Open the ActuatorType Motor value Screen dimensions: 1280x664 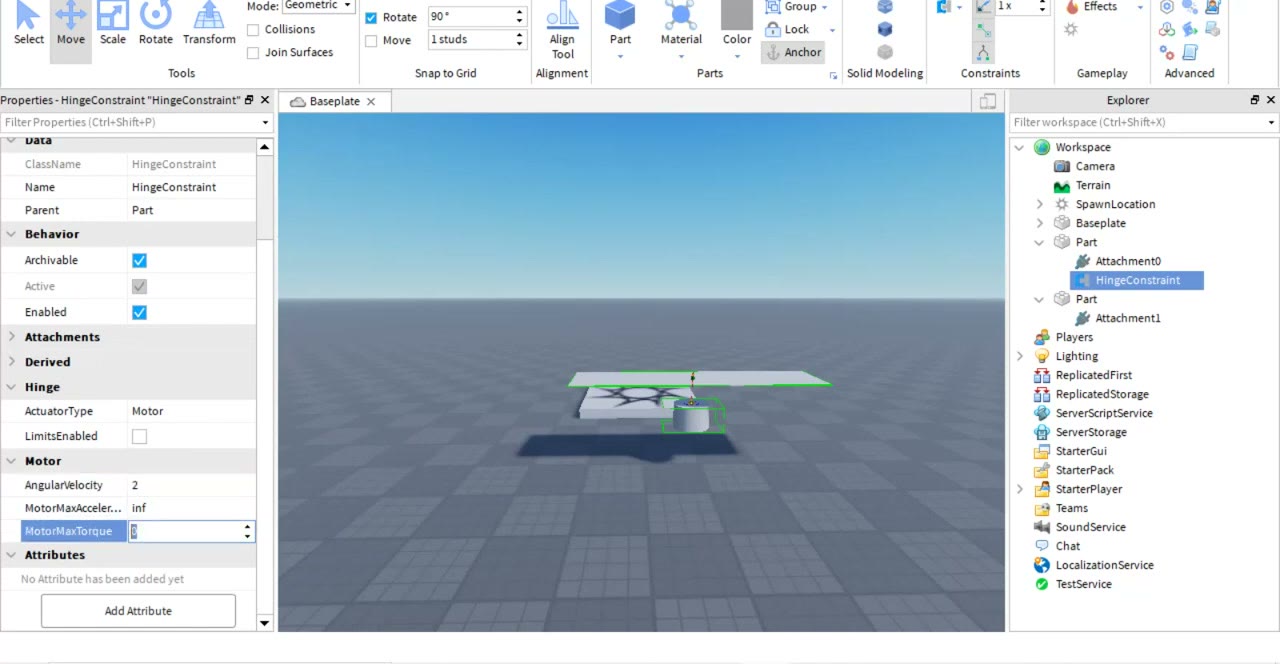pos(192,411)
